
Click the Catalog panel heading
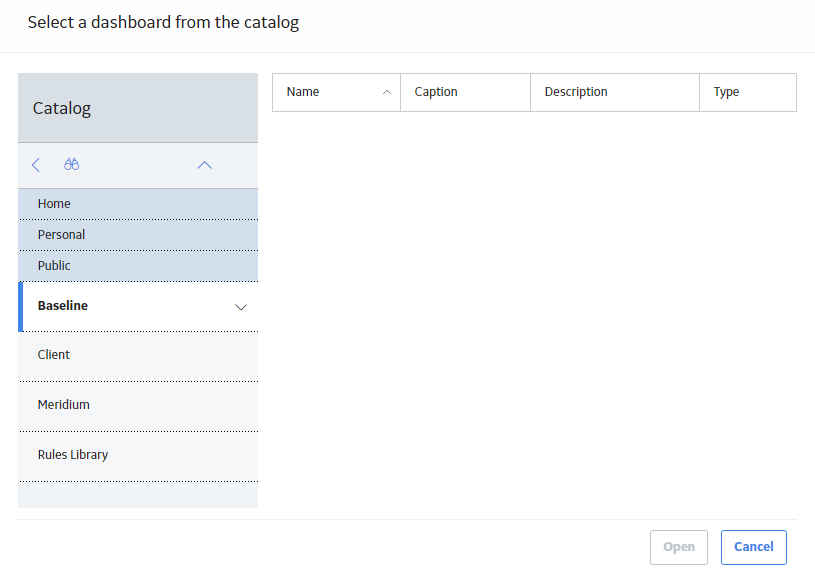pos(62,108)
